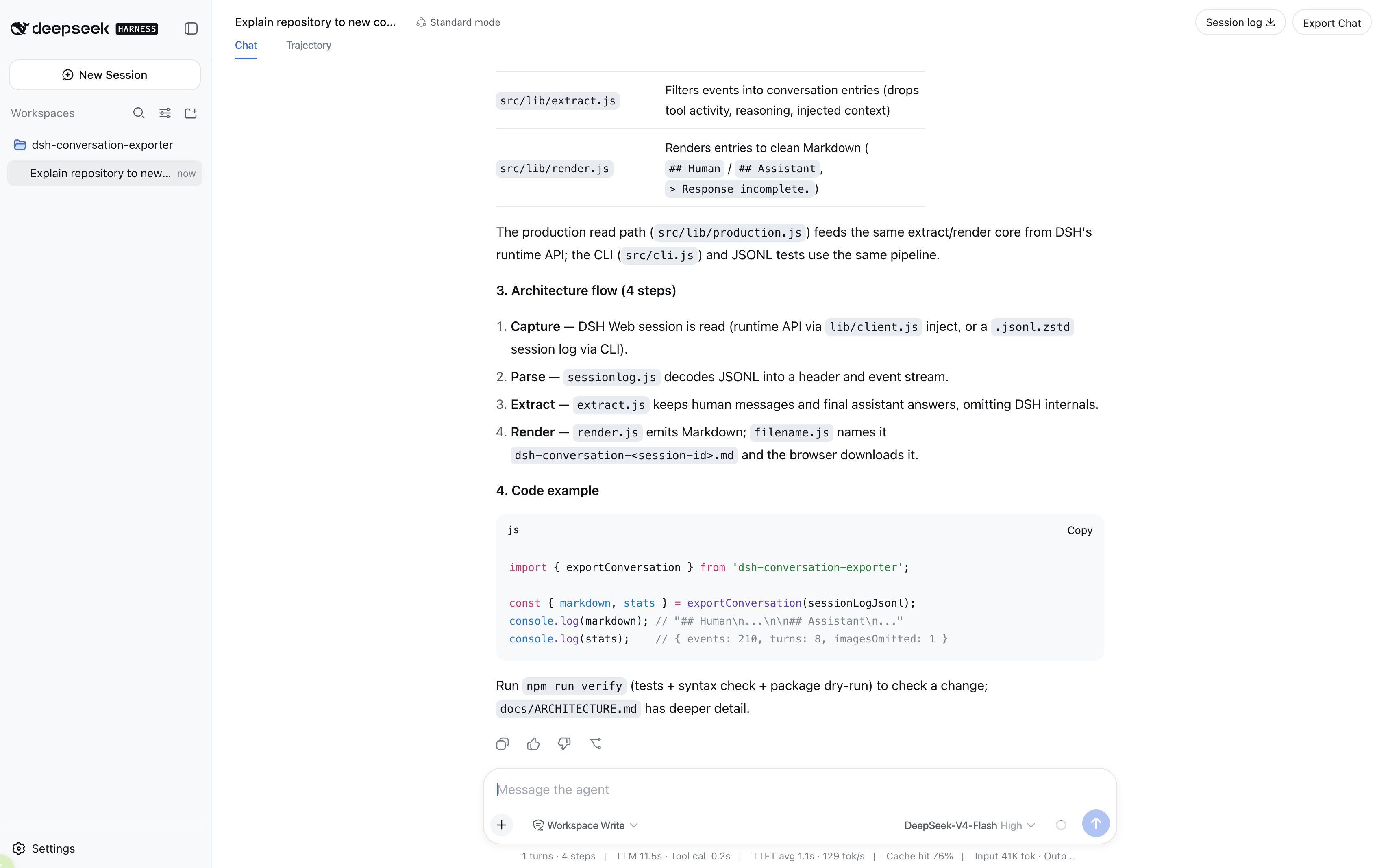This screenshot has height=868, width=1388.
Task: Open Settings gear in sidebar
Action: click(44, 848)
